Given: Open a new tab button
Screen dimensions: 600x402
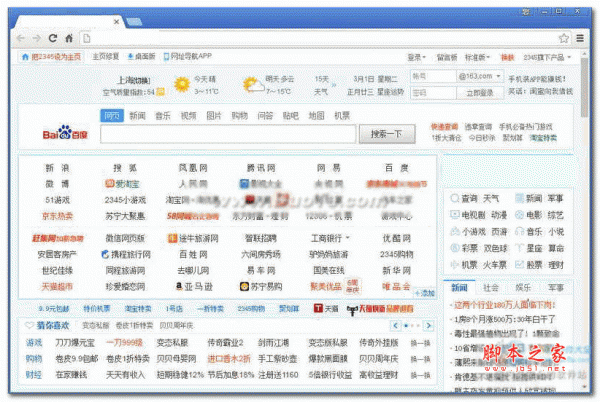Looking at the screenshot, I should point(134,22).
